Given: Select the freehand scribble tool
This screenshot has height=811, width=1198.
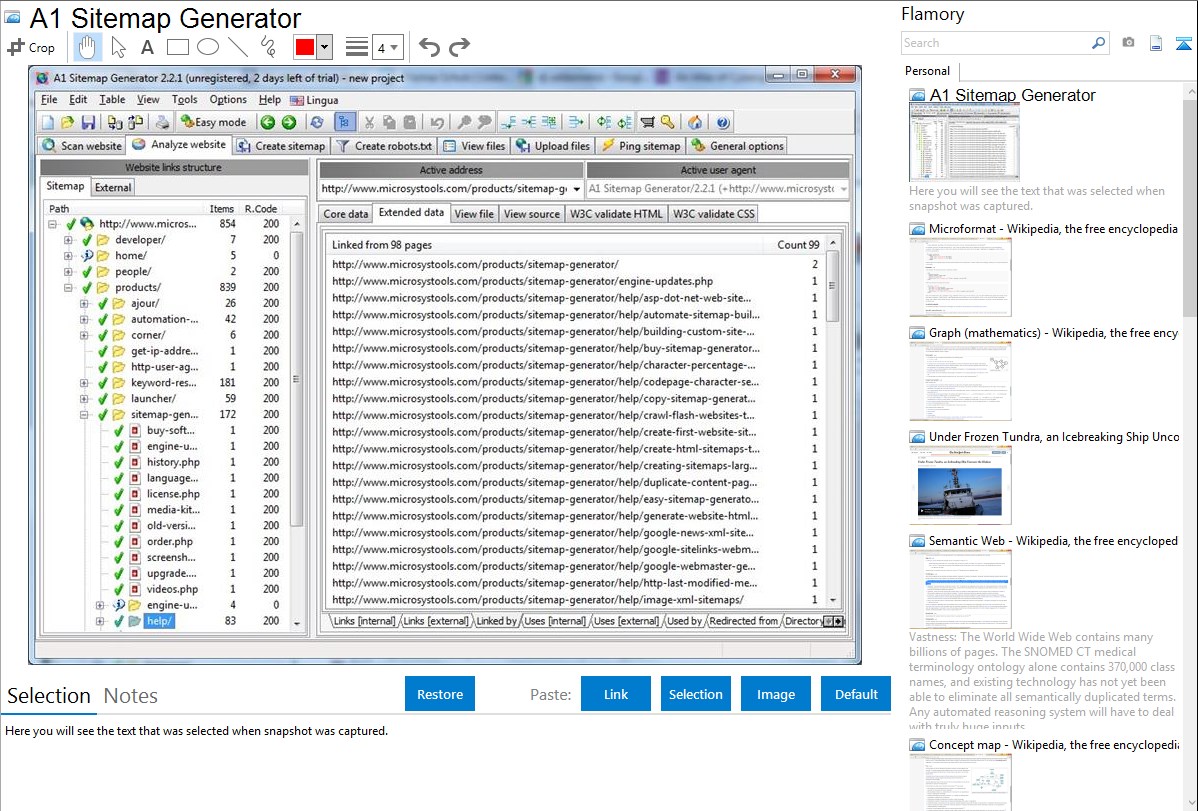Looking at the screenshot, I should pos(268,47).
